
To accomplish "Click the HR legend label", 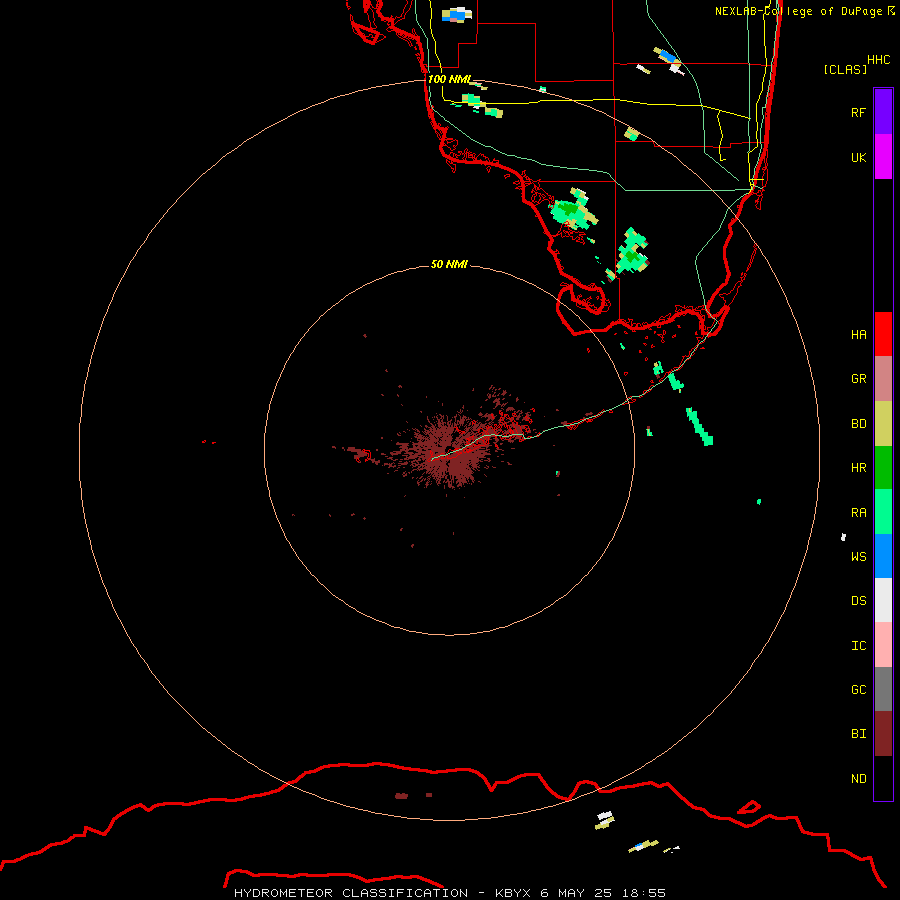I will (858, 468).
